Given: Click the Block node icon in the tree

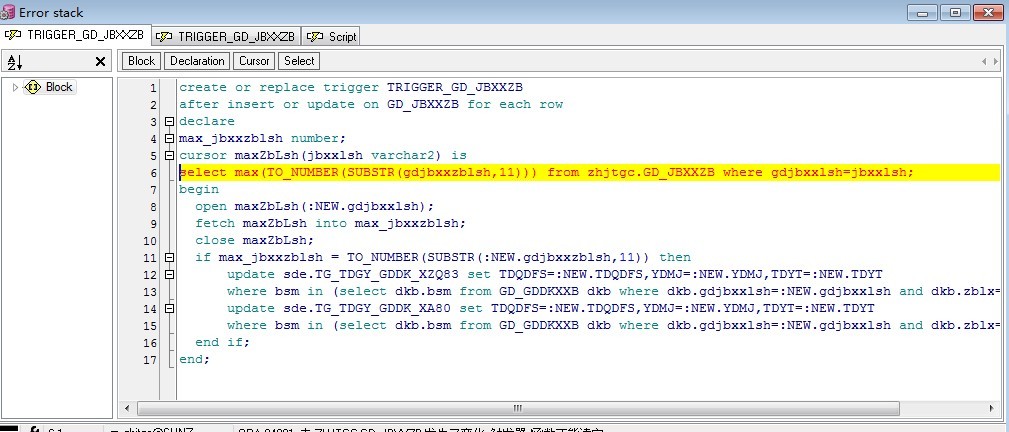Looking at the screenshot, I should (x=33, y=87).
